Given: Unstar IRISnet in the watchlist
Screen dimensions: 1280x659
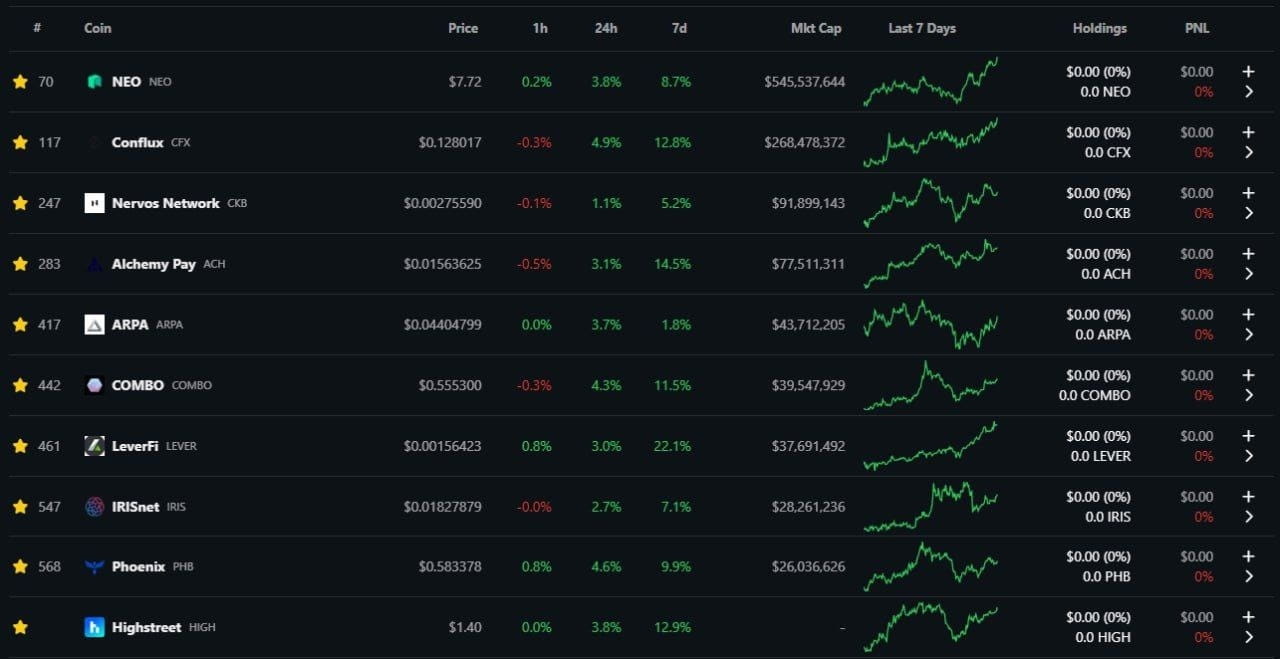Looking at the screenshot, I should [x=20, y=507].
